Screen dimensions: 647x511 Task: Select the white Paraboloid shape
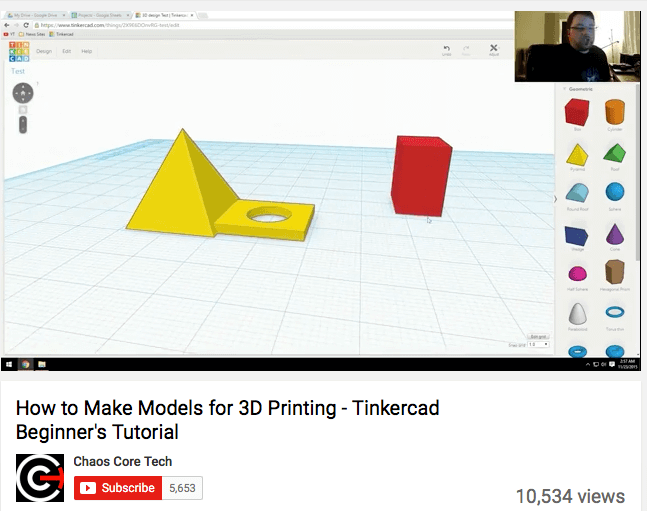click(577, 314)
